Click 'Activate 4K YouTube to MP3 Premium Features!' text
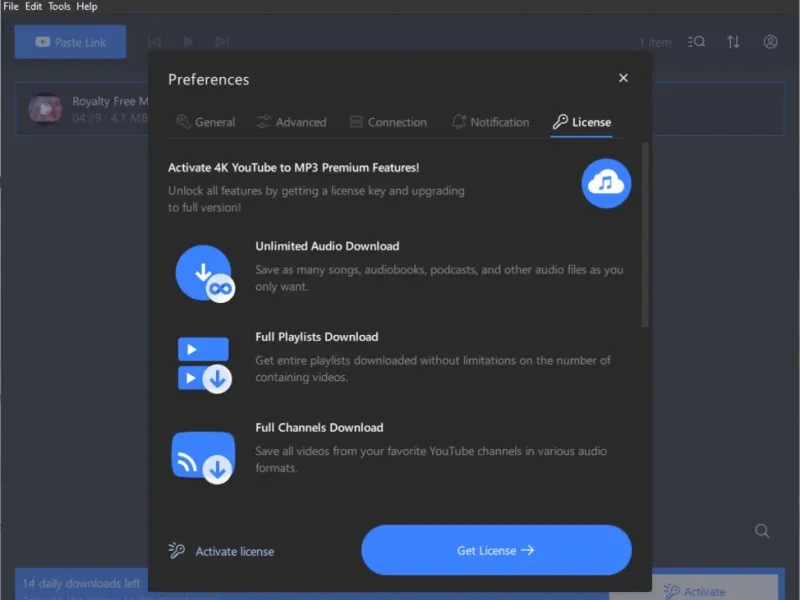 293,167
